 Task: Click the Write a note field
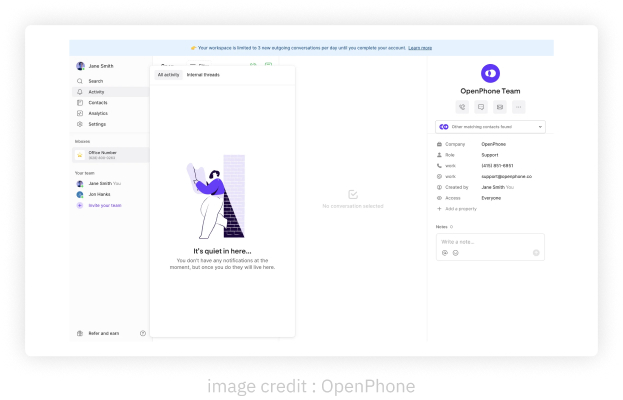tap(490, 242)
